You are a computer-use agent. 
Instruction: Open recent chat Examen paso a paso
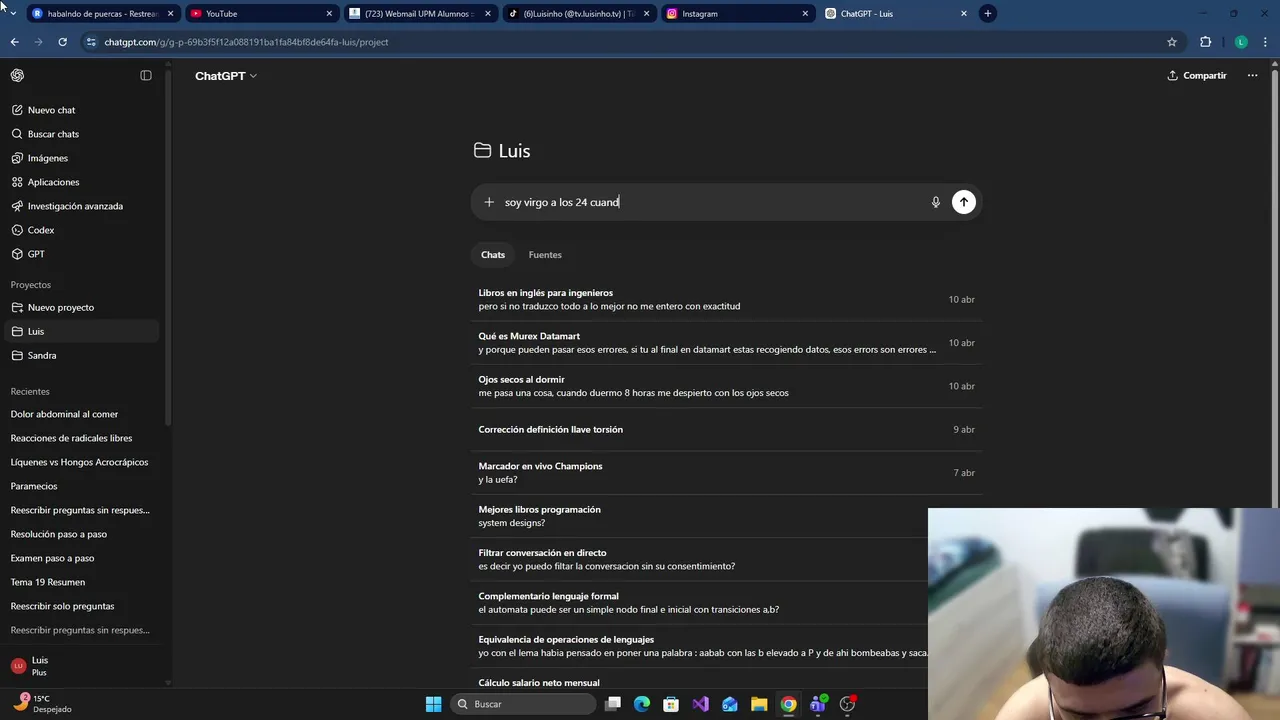(84, 558)
